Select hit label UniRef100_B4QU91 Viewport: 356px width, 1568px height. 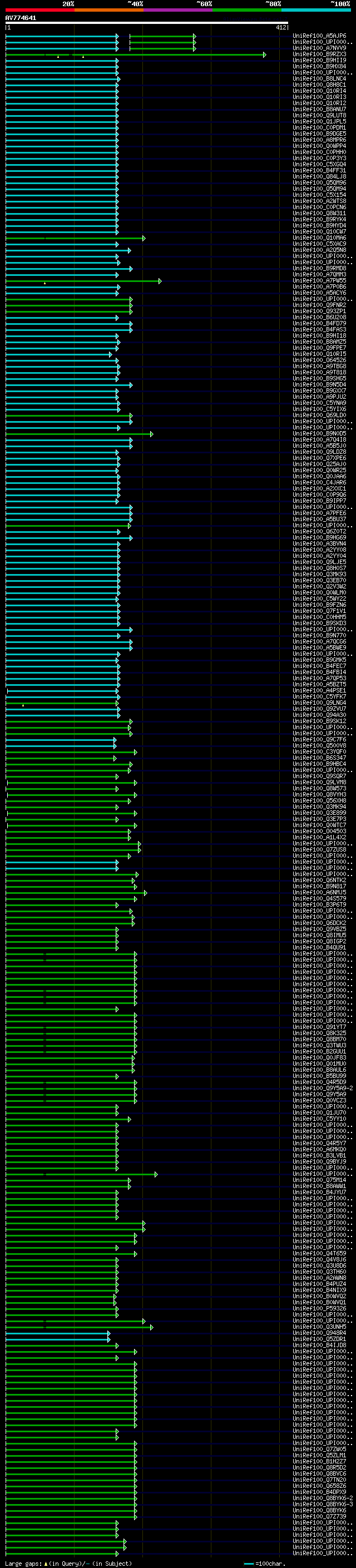click(x=319, y=947)
